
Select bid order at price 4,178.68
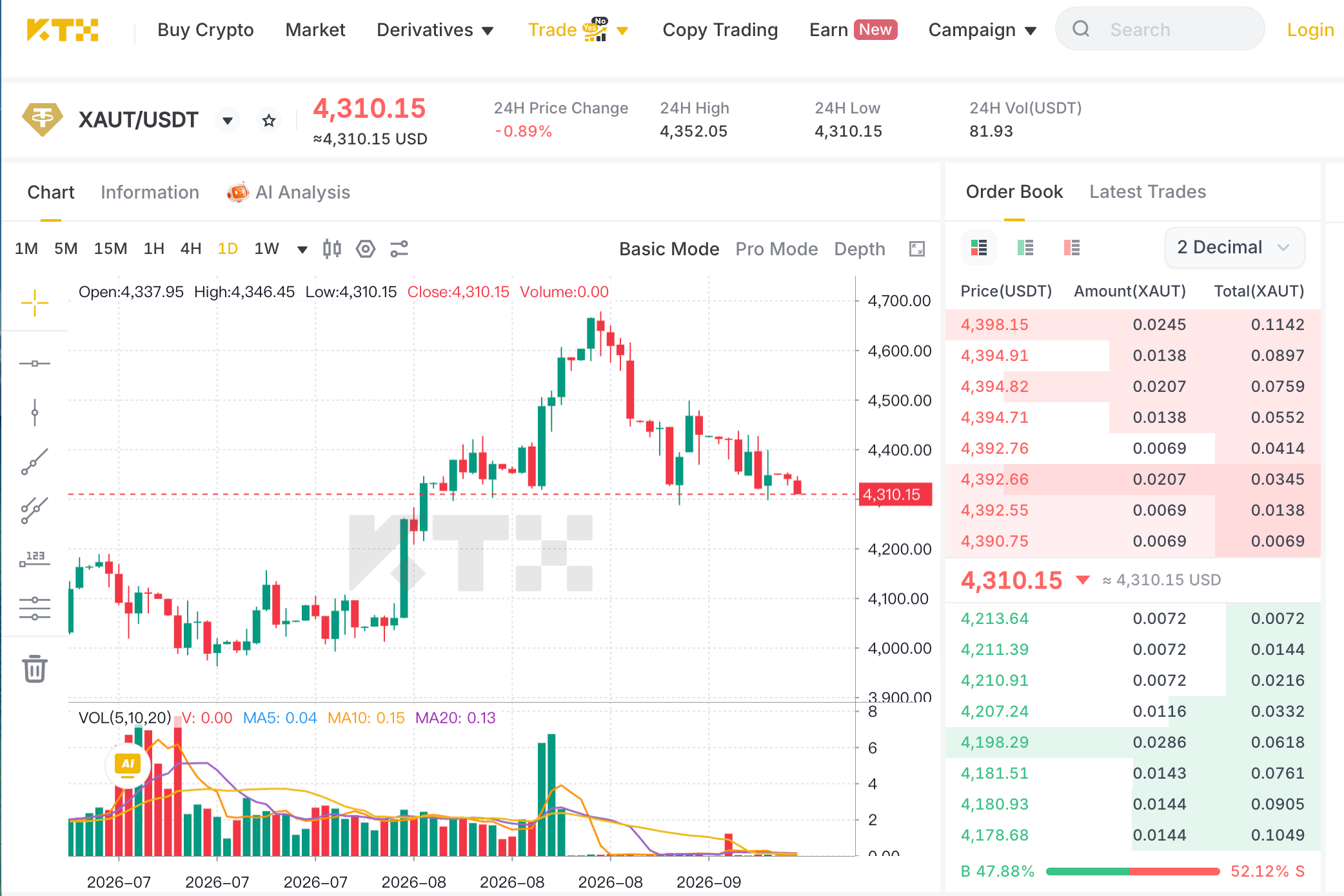point(1133,835)
